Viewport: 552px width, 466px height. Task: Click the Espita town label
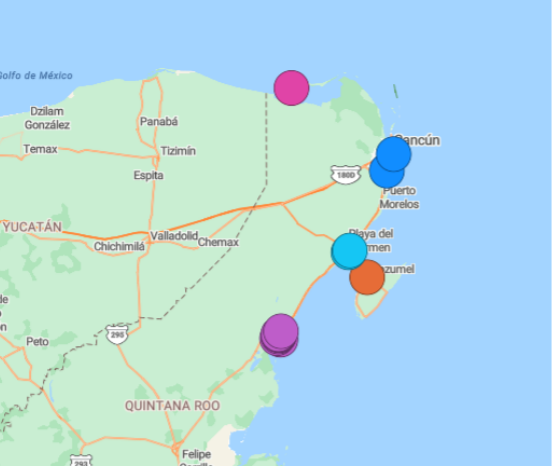click(148, 175)
